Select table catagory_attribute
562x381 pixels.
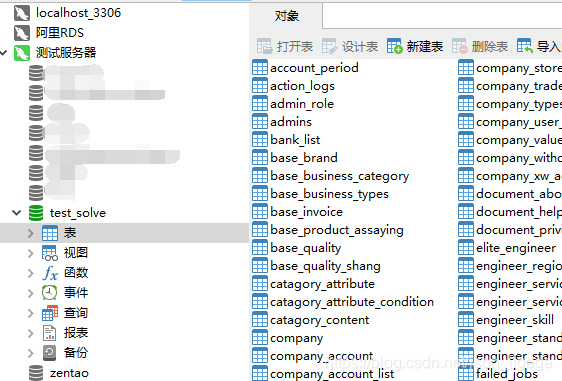[x=322, y=284]
